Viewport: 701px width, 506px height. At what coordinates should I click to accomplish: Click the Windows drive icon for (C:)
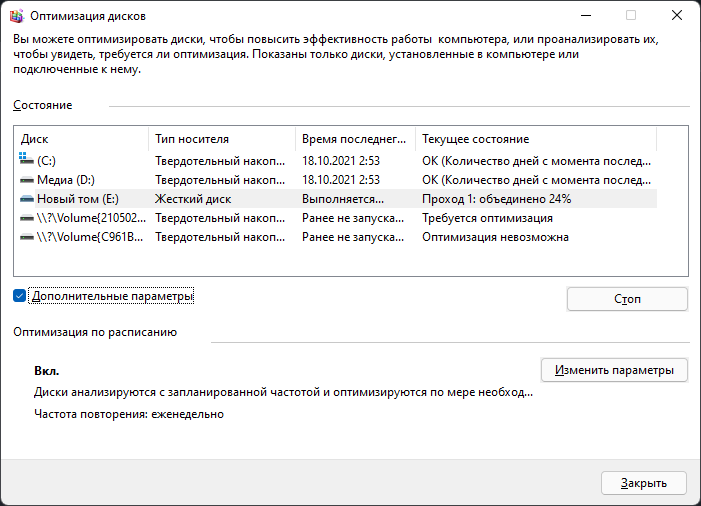click(26, 159)
